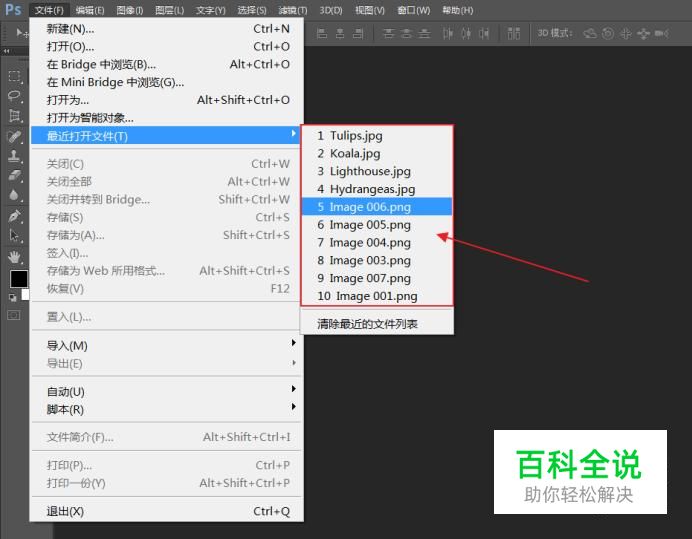Toggle Quick Mask mode icon
The height and width of the screenshot is (539, 692).
coord(14,315)
